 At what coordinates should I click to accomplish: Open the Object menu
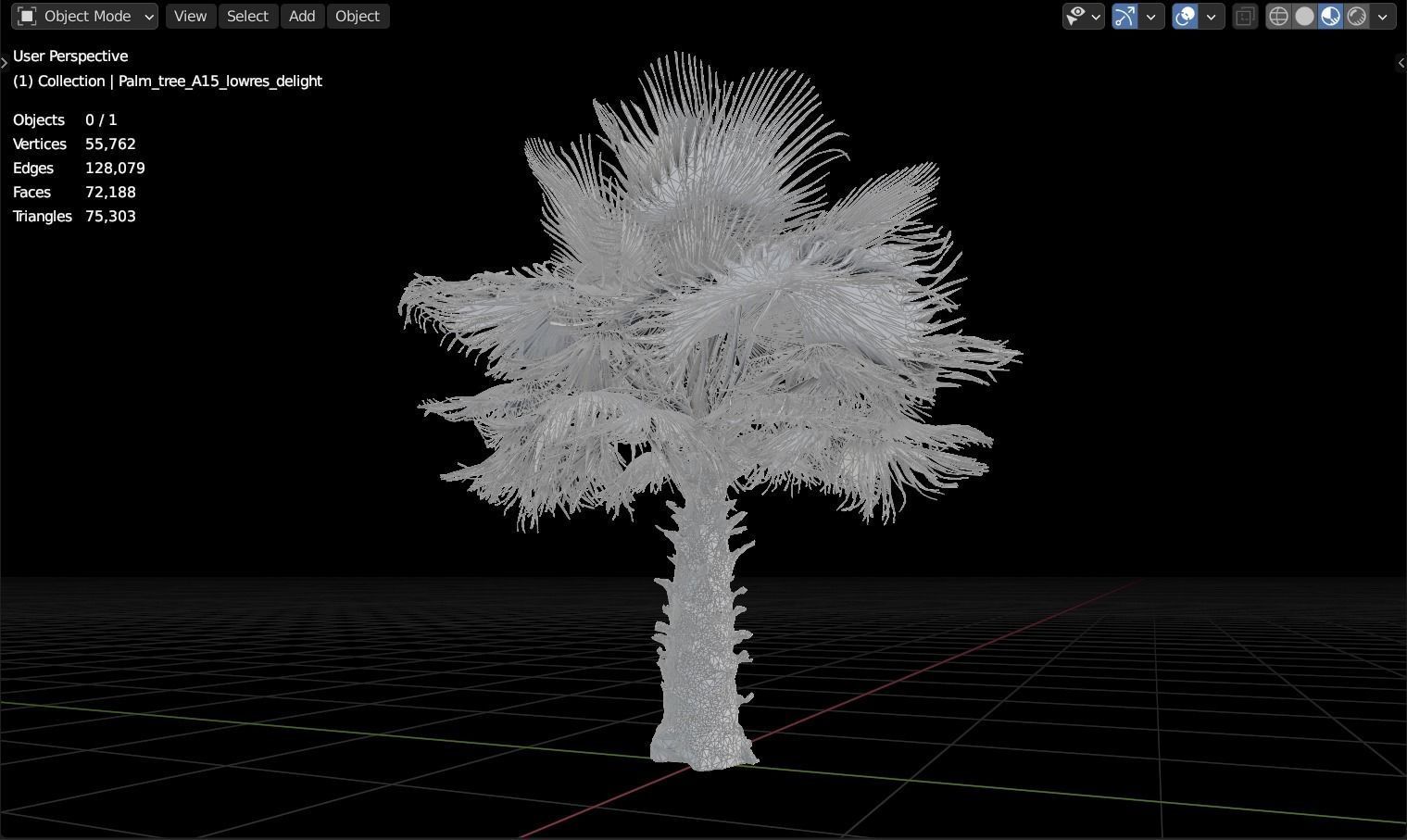click(358, 16)
